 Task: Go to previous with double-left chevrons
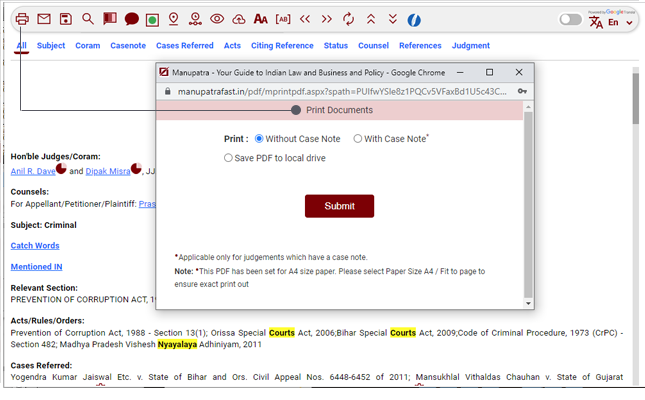[x=305, y=19]
